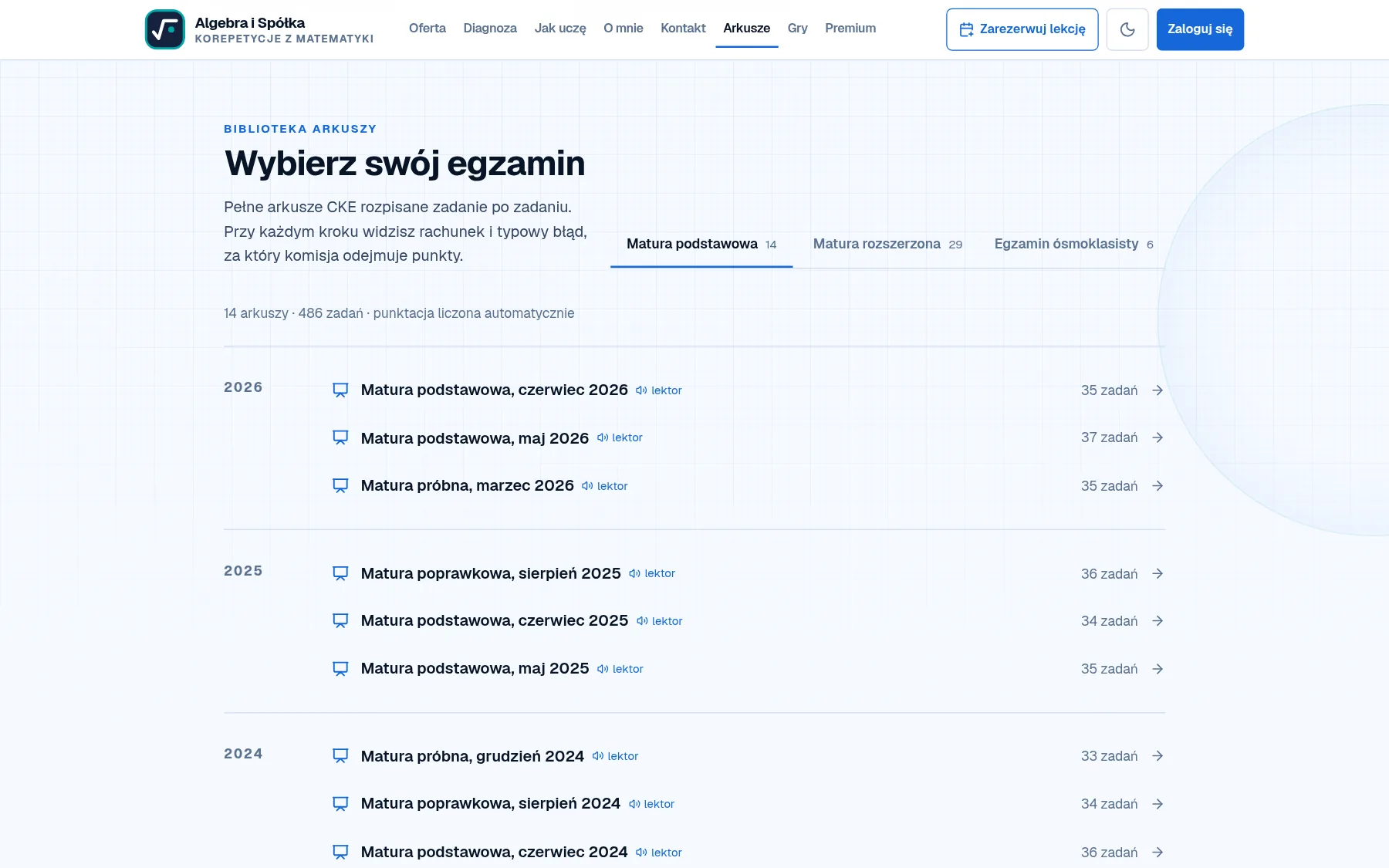Click the Zaloguj się button
Viewport: 1389px width, 868px height.
point(1200,29)
